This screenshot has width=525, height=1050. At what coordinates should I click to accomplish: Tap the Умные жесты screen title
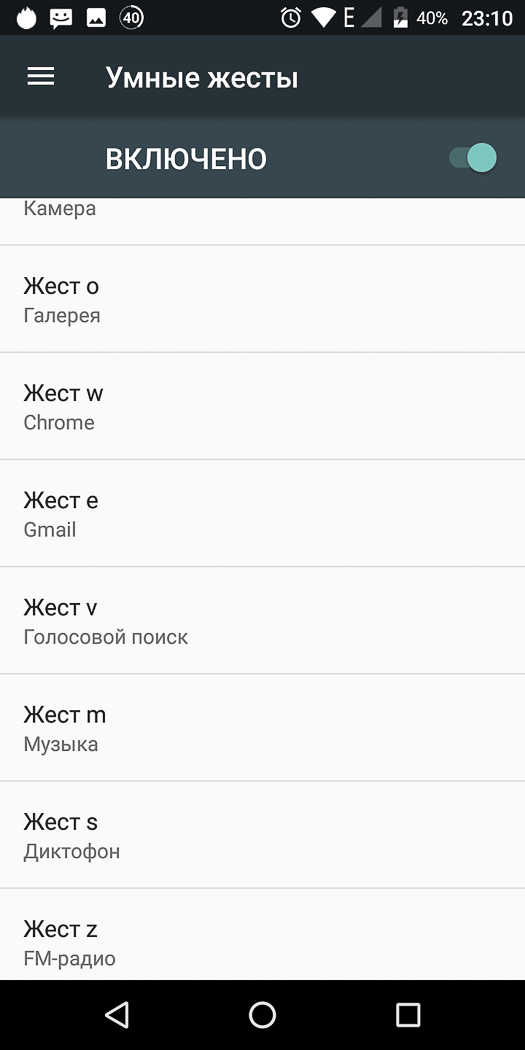pyautogui.click(x=202, y=78)
